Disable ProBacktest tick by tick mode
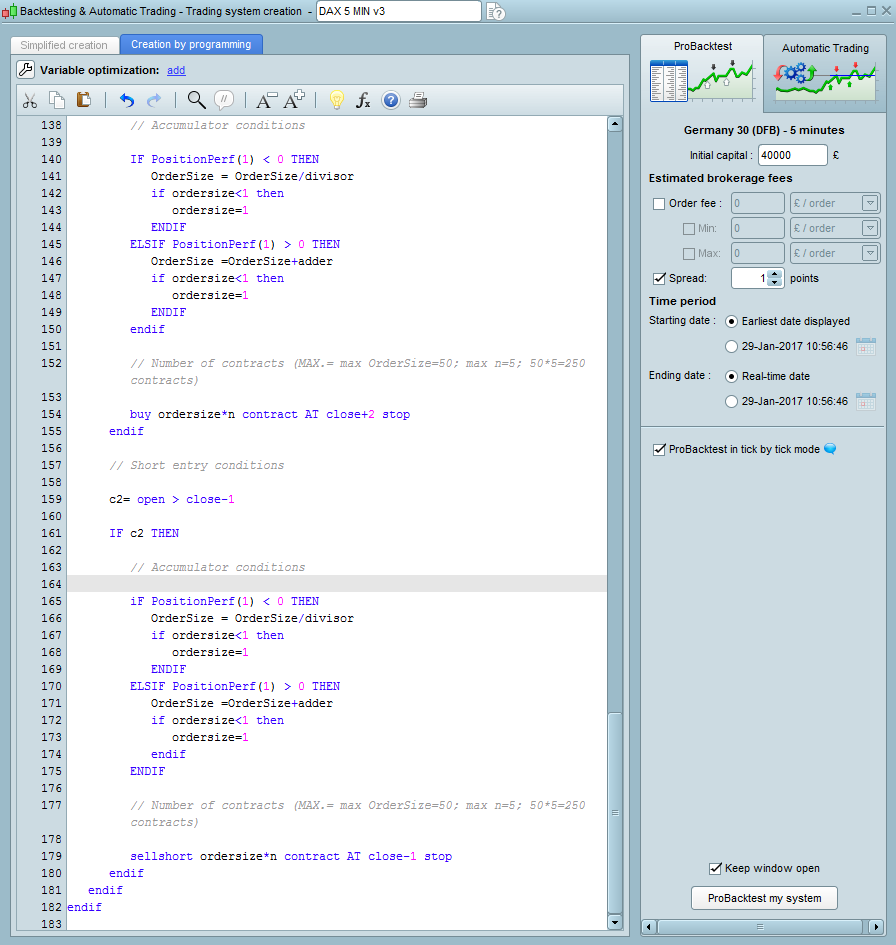The width and height of the screenshot is (896, 945). [x=658, y=450]
